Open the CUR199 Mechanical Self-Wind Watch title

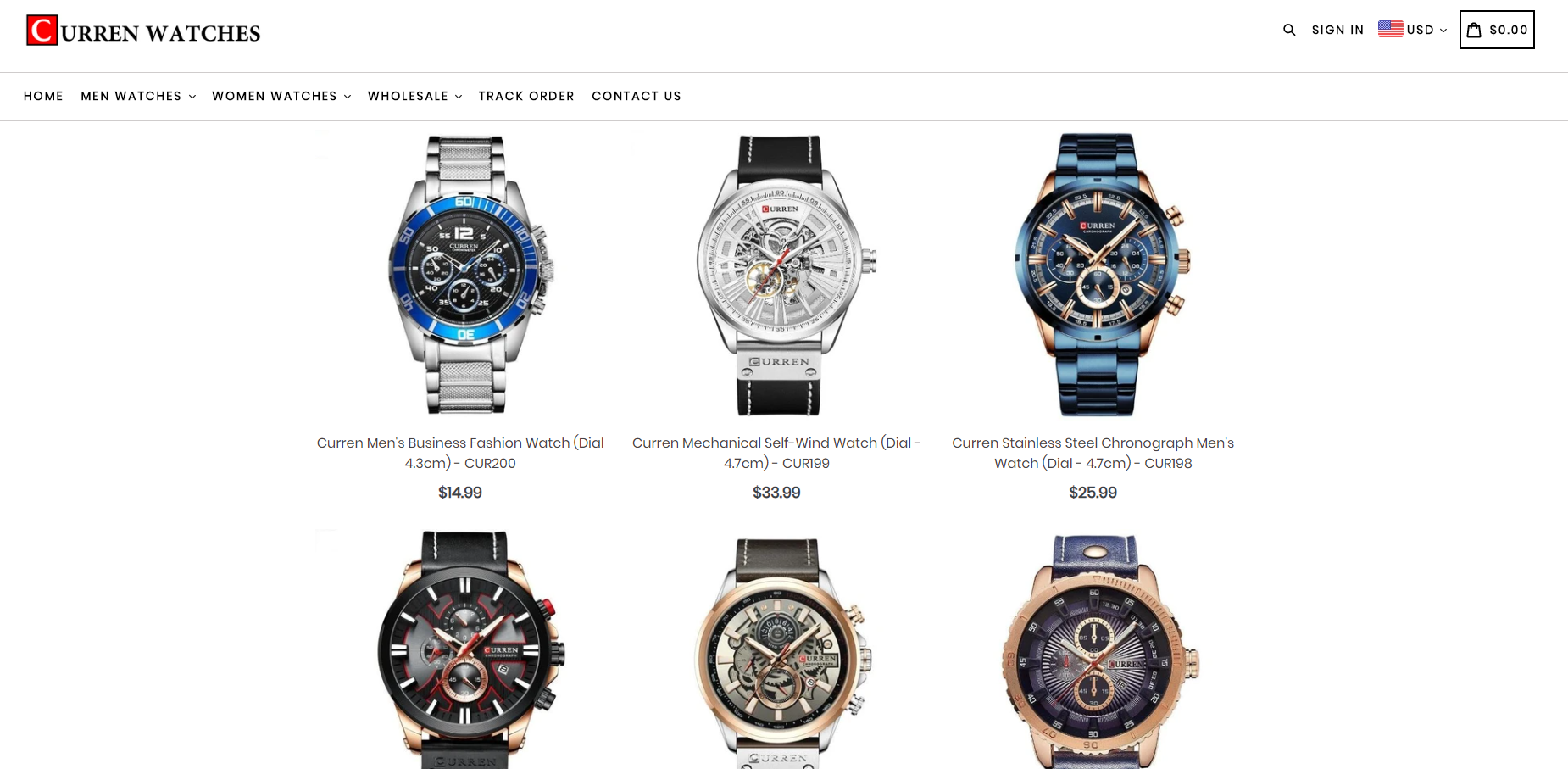(x=776, y=453)
